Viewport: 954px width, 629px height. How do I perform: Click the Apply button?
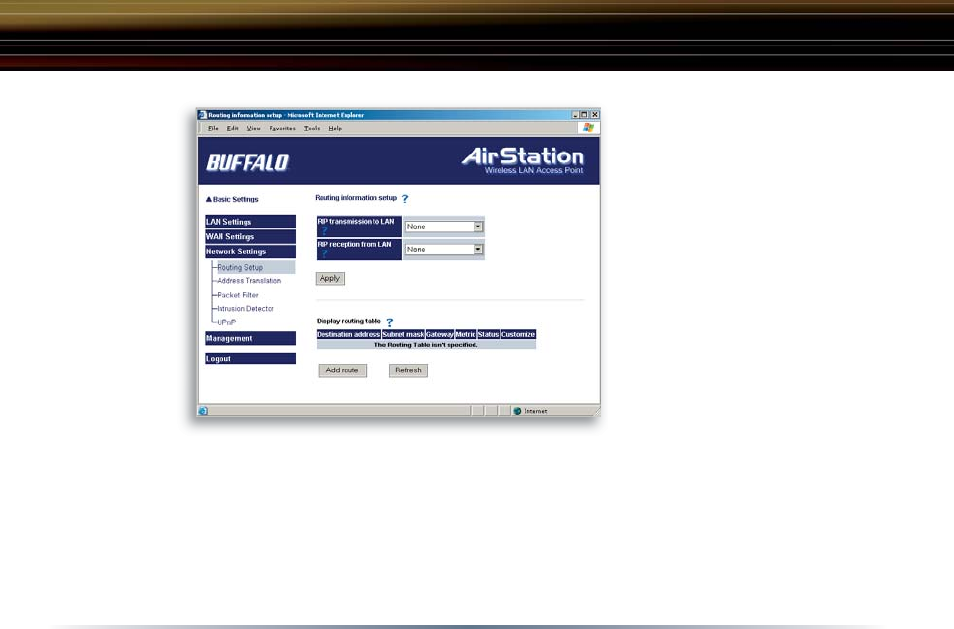(x=330, y=279)
